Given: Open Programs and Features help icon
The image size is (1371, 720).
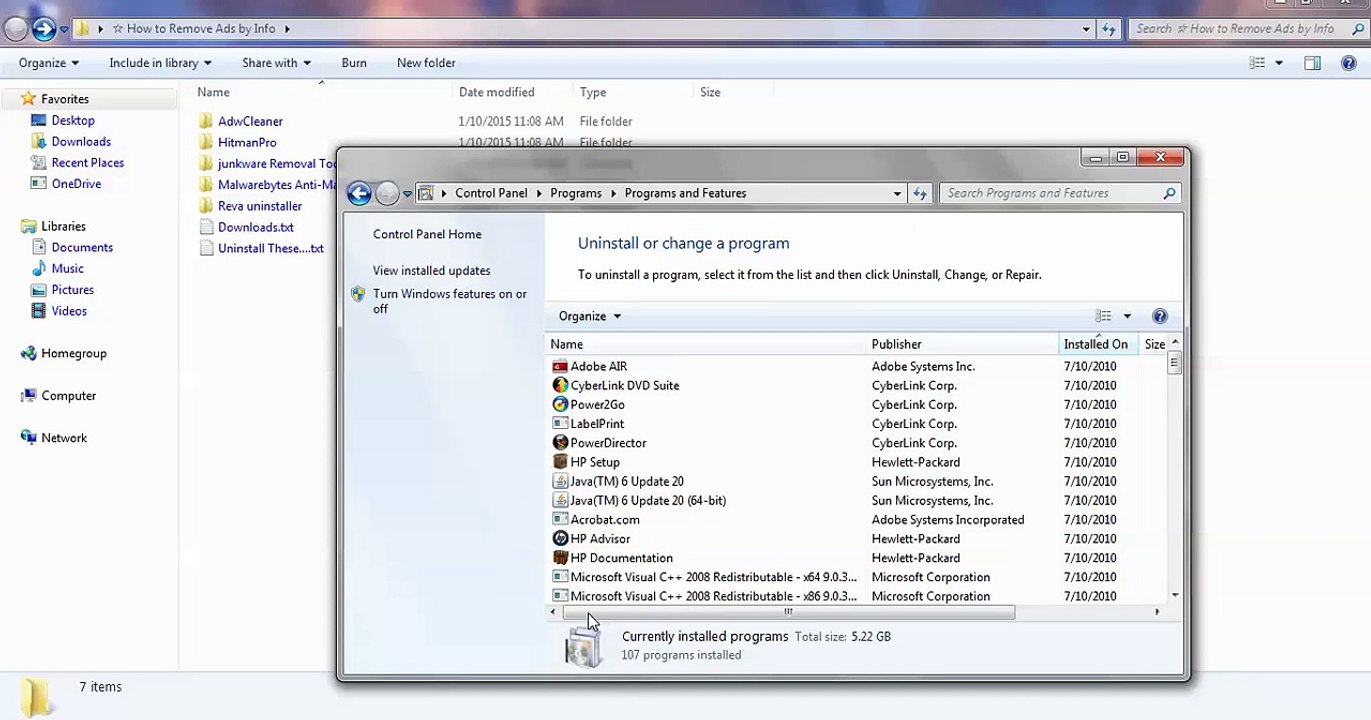Looking at the screenshot, I should click(x=1160, y=316).
